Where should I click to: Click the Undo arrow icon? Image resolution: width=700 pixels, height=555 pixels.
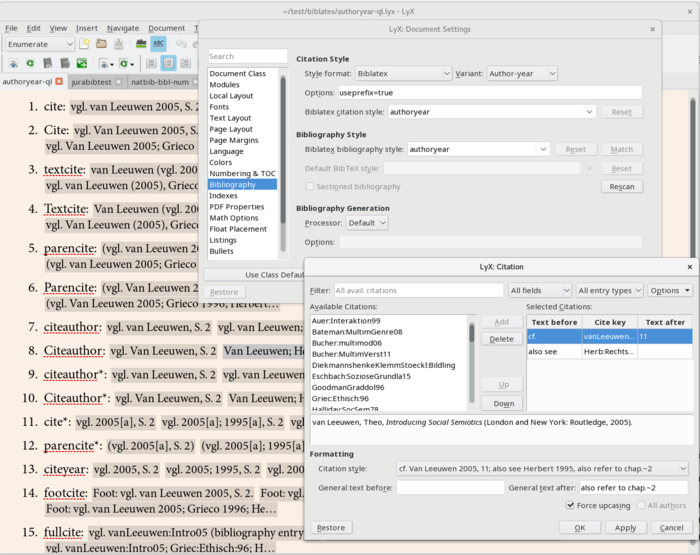point(181,44)
